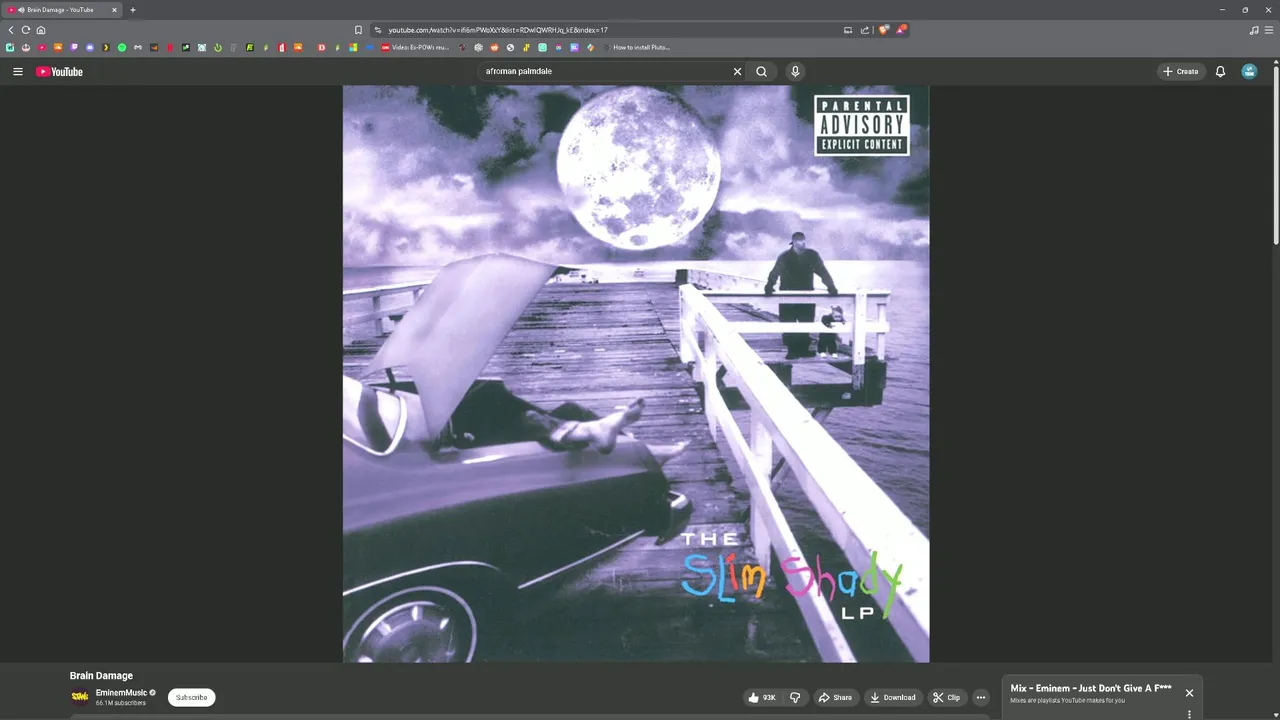Open the Mix - Eminem playlist title
The height and width of the screenshot is (720, 1280).
coord(1091,688)
